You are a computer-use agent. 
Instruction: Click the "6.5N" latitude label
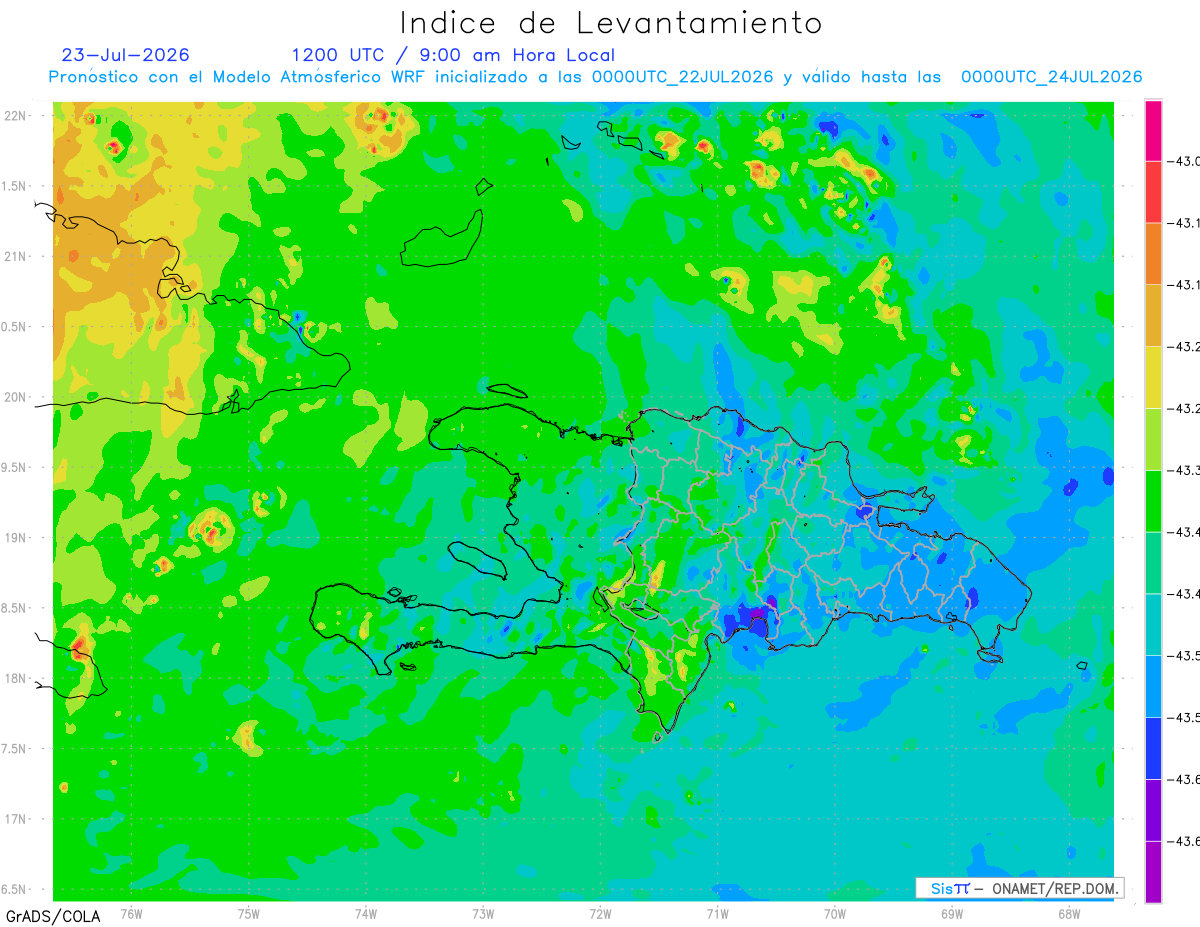click(14, 889)
